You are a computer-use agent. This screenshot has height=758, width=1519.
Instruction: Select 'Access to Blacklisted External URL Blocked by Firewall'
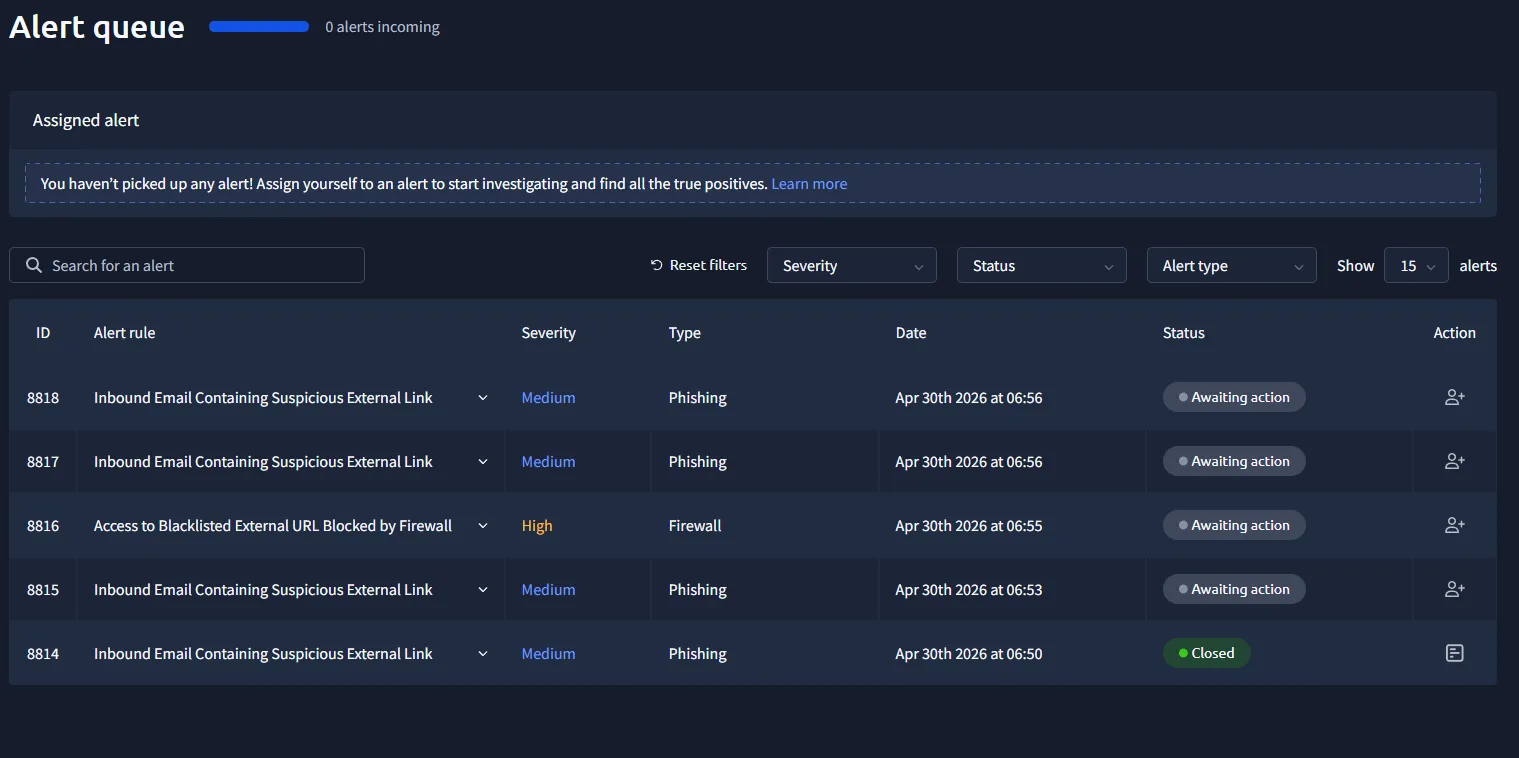(x=273, y=526)
